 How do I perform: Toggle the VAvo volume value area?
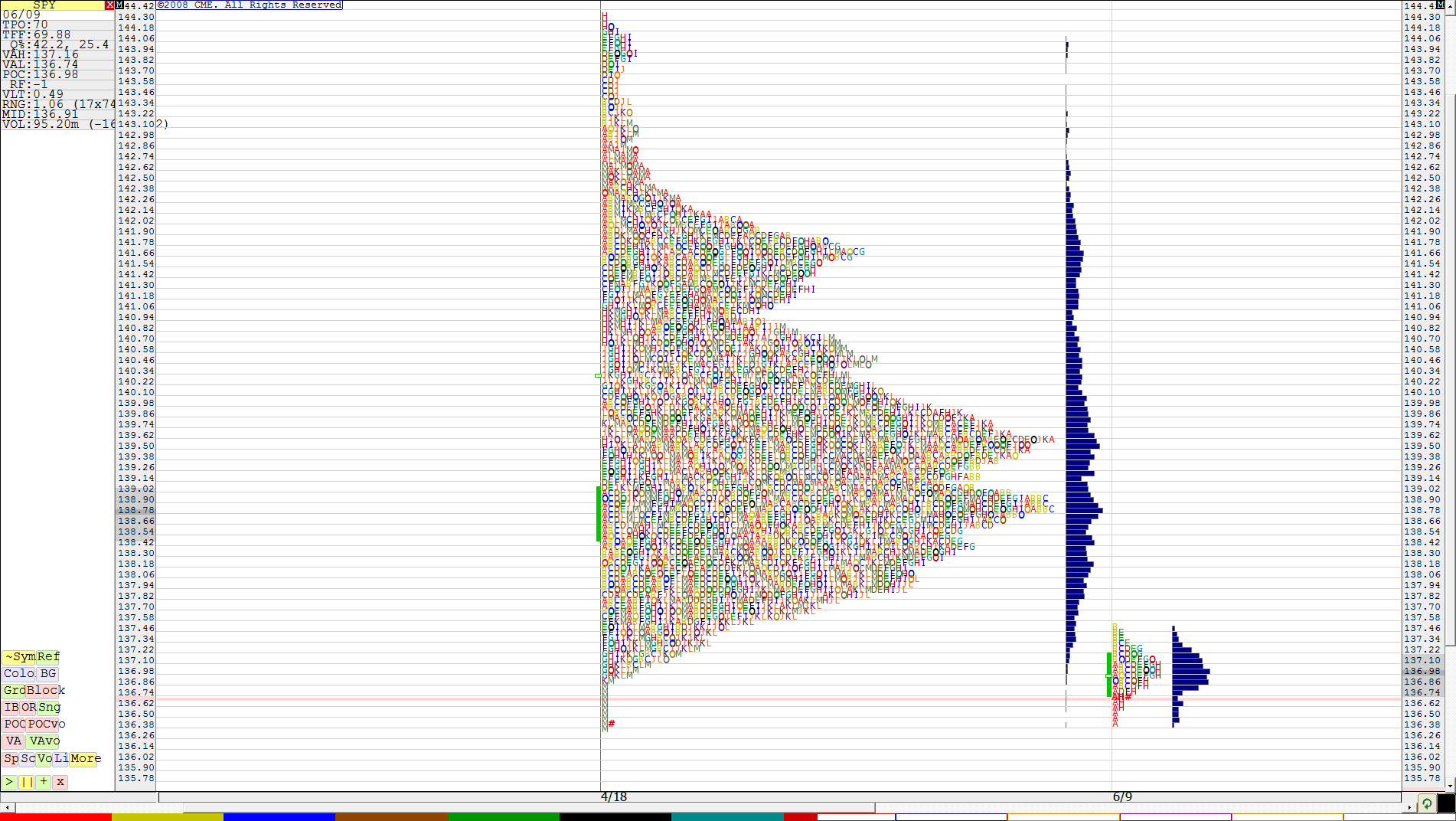[44, 741]
